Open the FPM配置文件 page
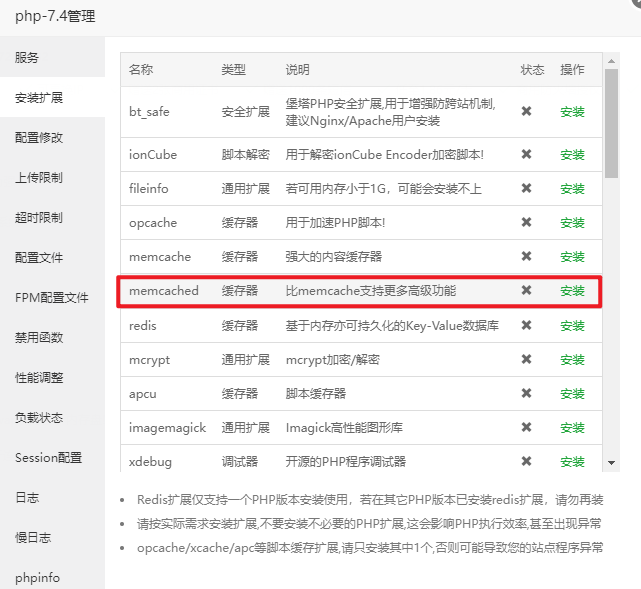Image resolution: width=641 pixels, height=589 pixels. point(52,298)
